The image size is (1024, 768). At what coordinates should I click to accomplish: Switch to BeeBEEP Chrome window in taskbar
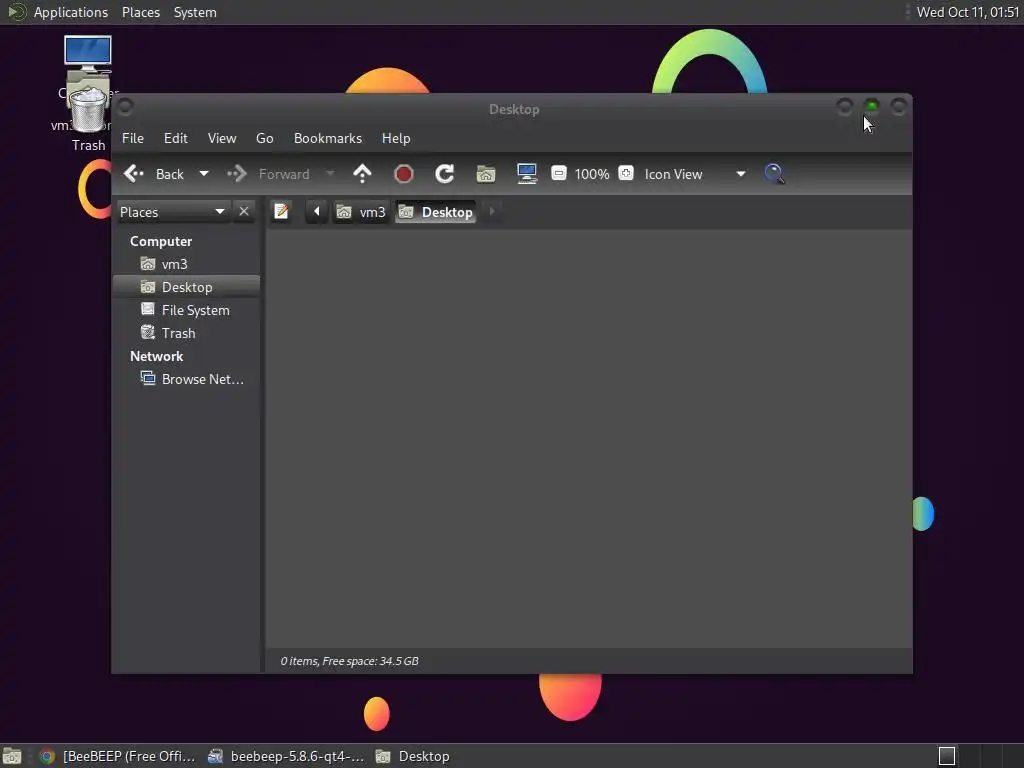pos(117,756)
